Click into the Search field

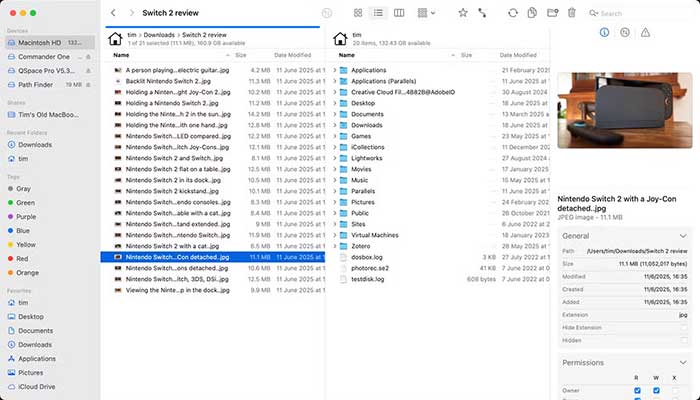point(641,13)
